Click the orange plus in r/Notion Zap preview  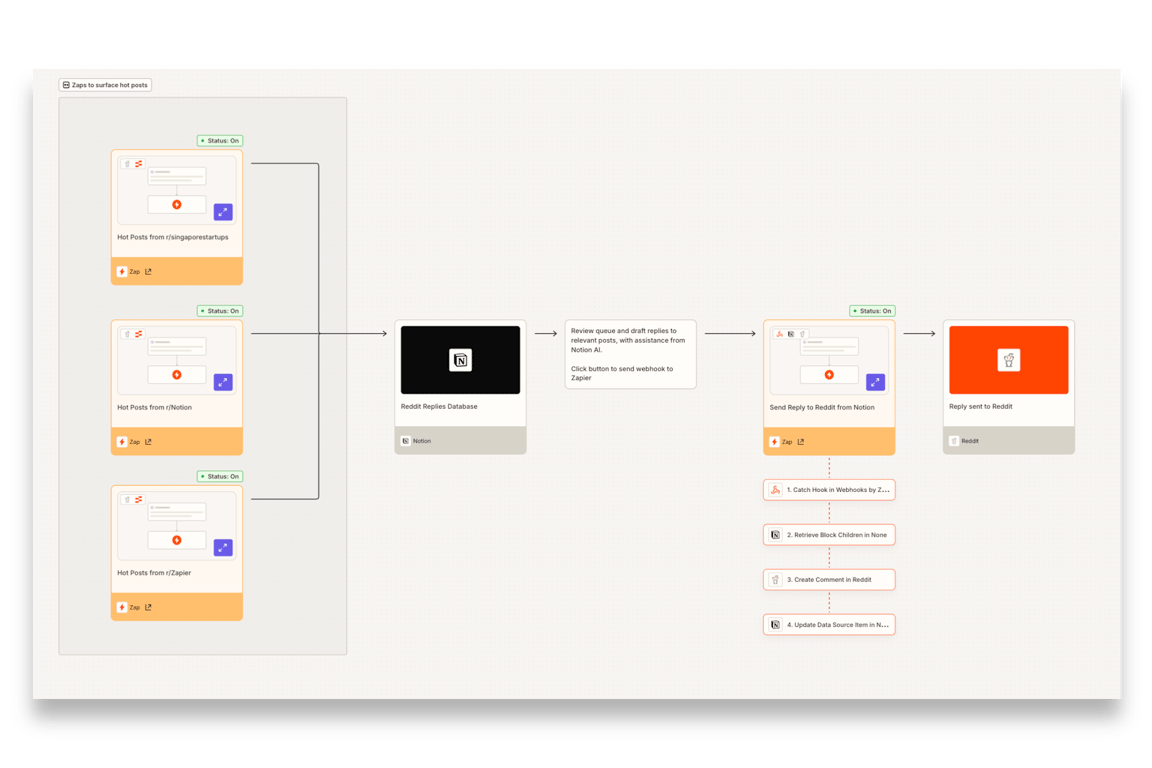pyautogui.click(x=177, y=375)
